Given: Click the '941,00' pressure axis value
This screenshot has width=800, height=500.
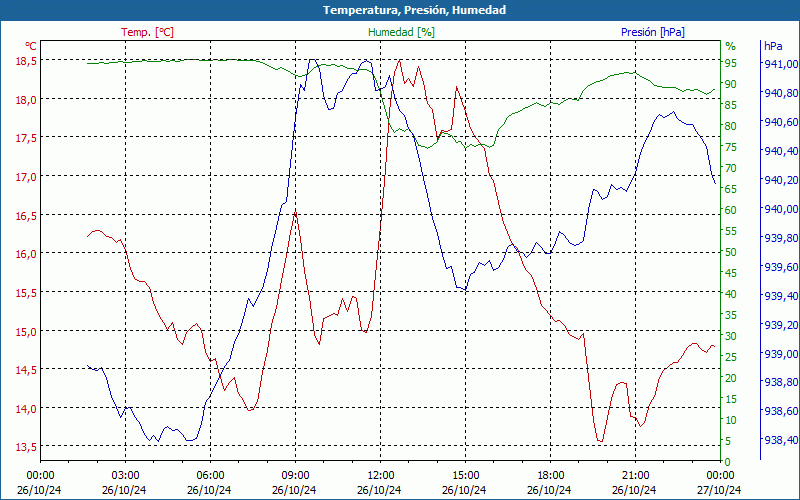Looking at the screenshot, I should 779,64.
